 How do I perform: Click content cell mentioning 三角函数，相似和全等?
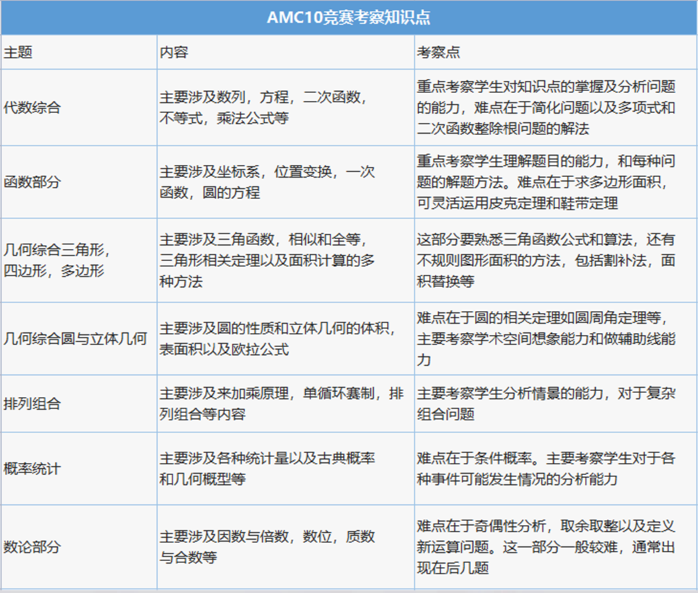click(x=285, y=260)
